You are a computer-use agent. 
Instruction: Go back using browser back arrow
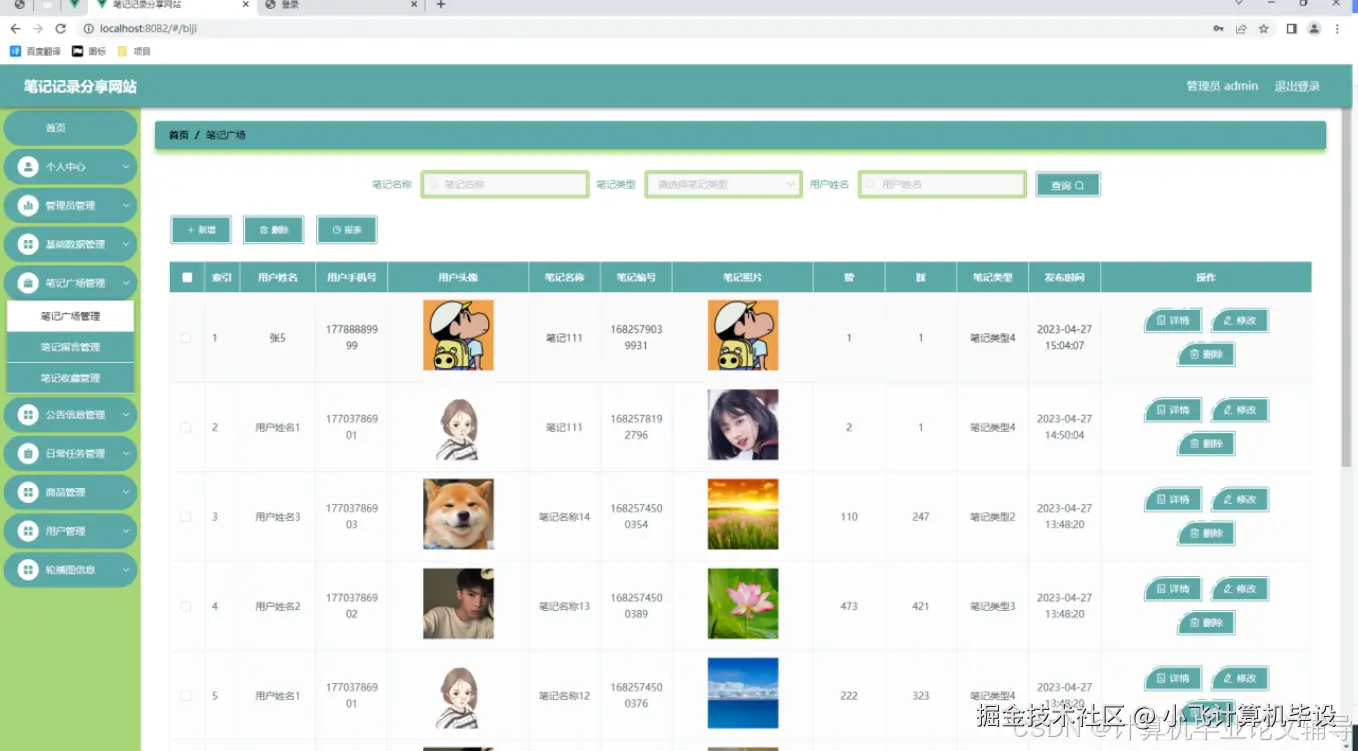coord(15,29)
